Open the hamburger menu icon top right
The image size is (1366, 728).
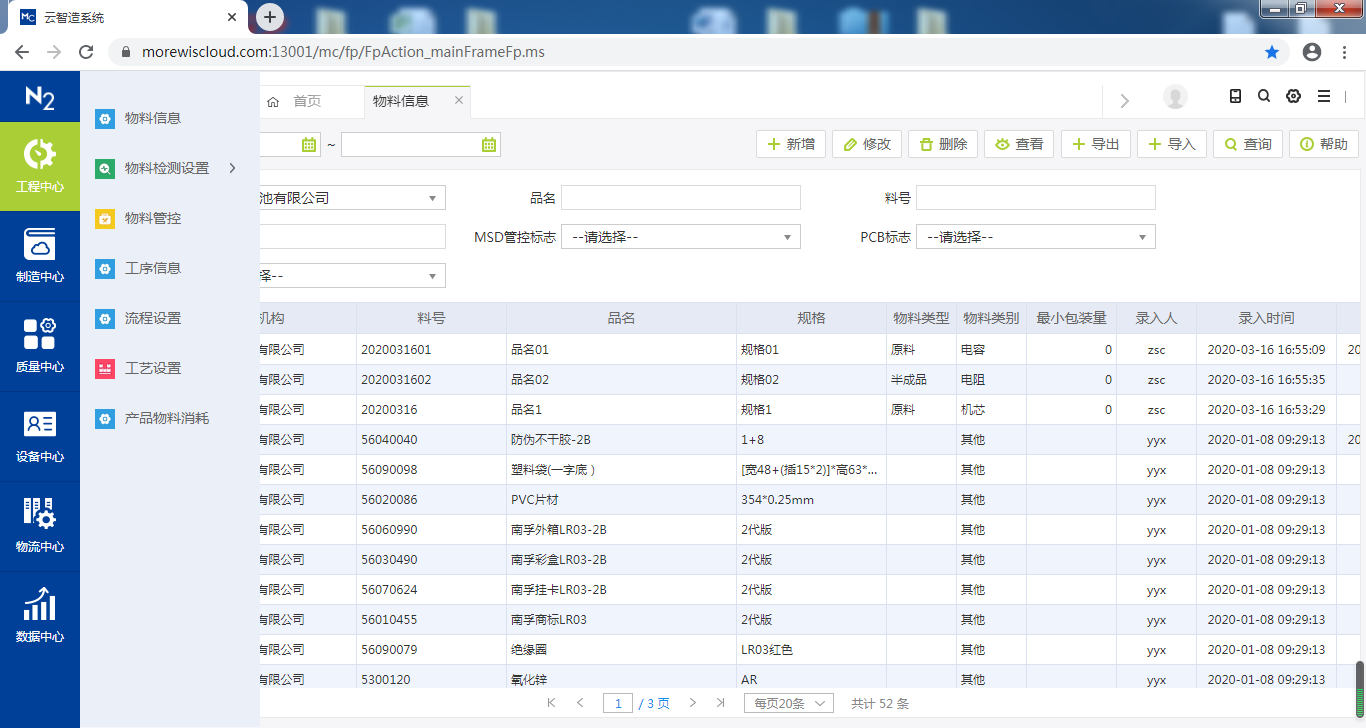(x=1324, y=96)
